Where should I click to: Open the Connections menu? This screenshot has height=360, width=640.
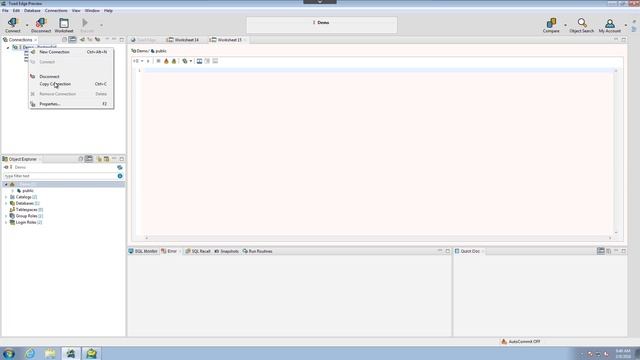56,11
